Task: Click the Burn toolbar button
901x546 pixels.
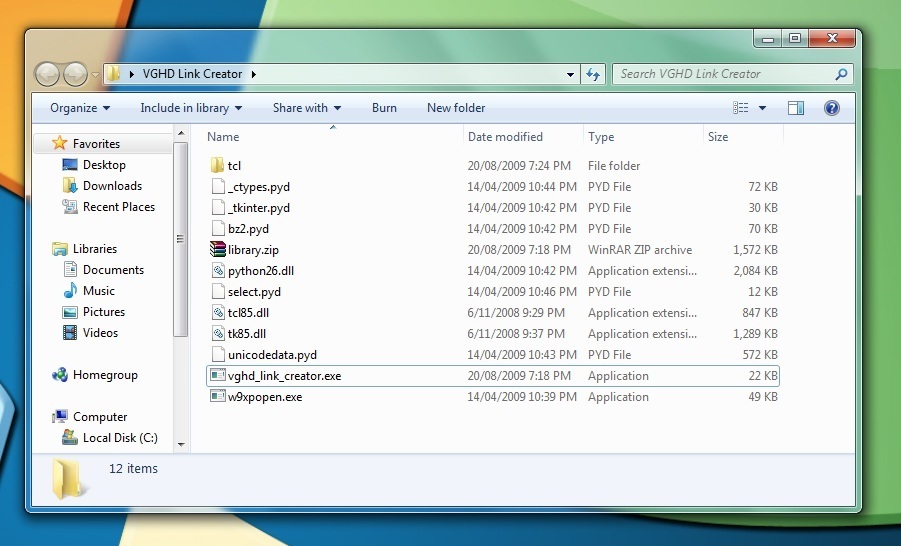Action: pyautogui.click(x=384, y=108)
